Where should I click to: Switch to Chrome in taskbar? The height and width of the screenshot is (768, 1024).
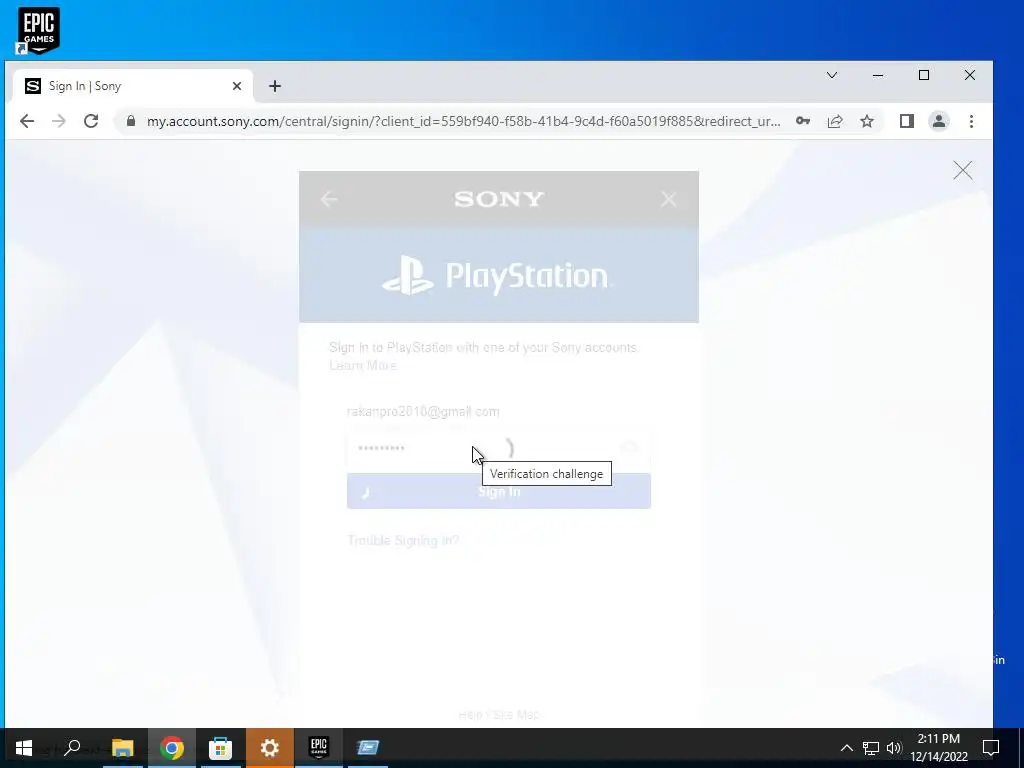172,748
